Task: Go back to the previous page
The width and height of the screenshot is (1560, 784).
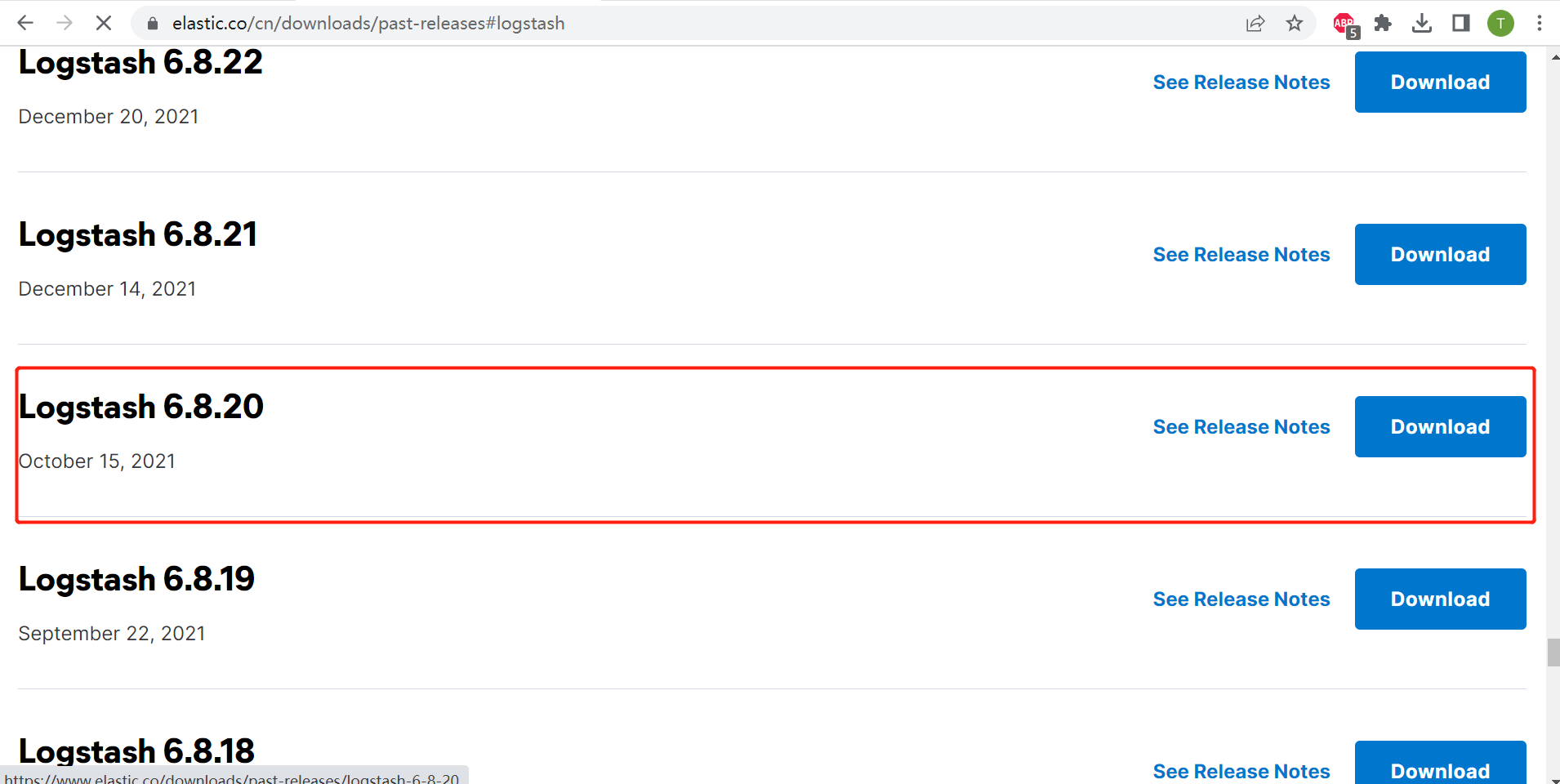Action: point(25,23)
